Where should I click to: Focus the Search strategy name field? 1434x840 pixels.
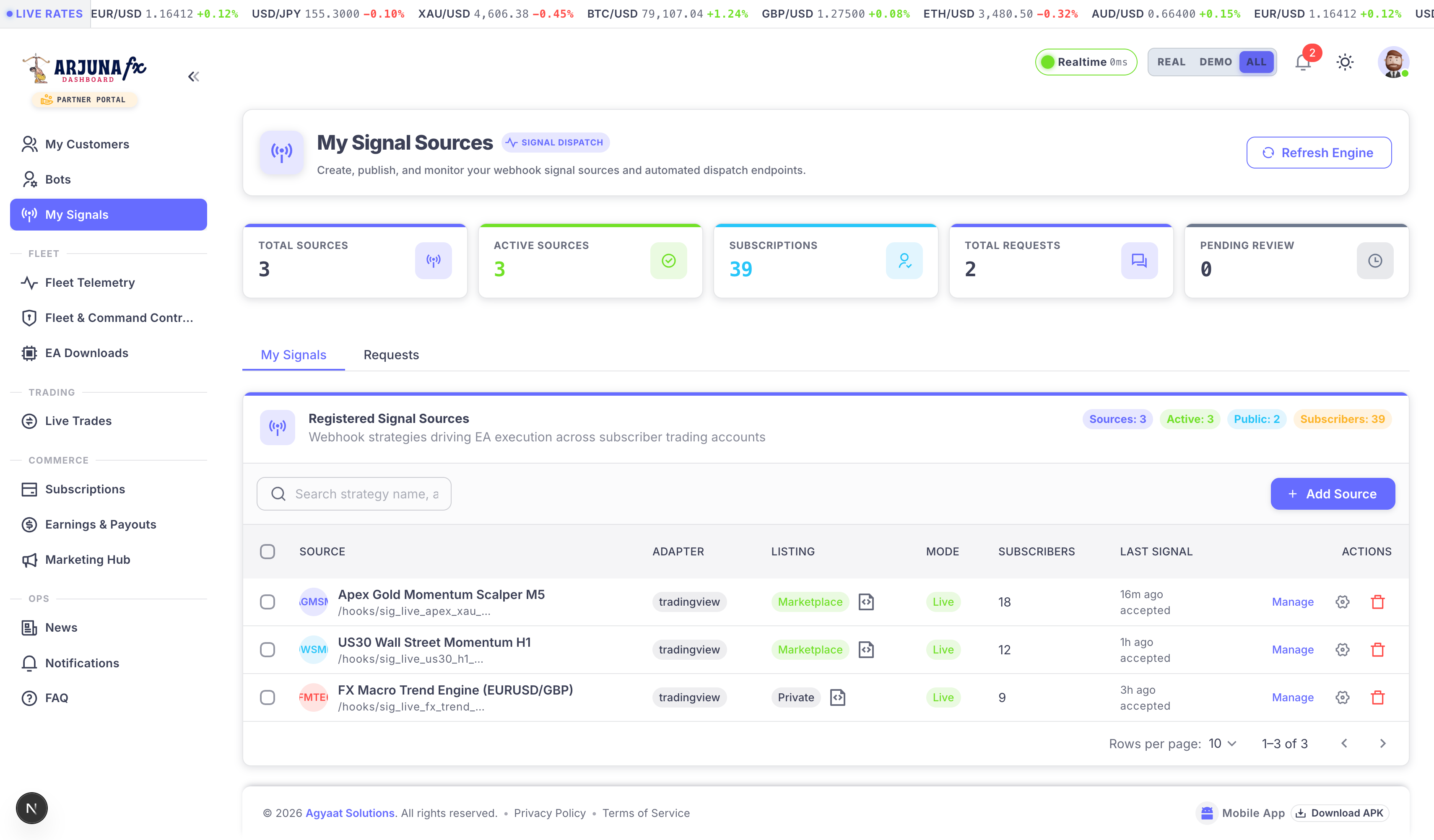[354, 494]
